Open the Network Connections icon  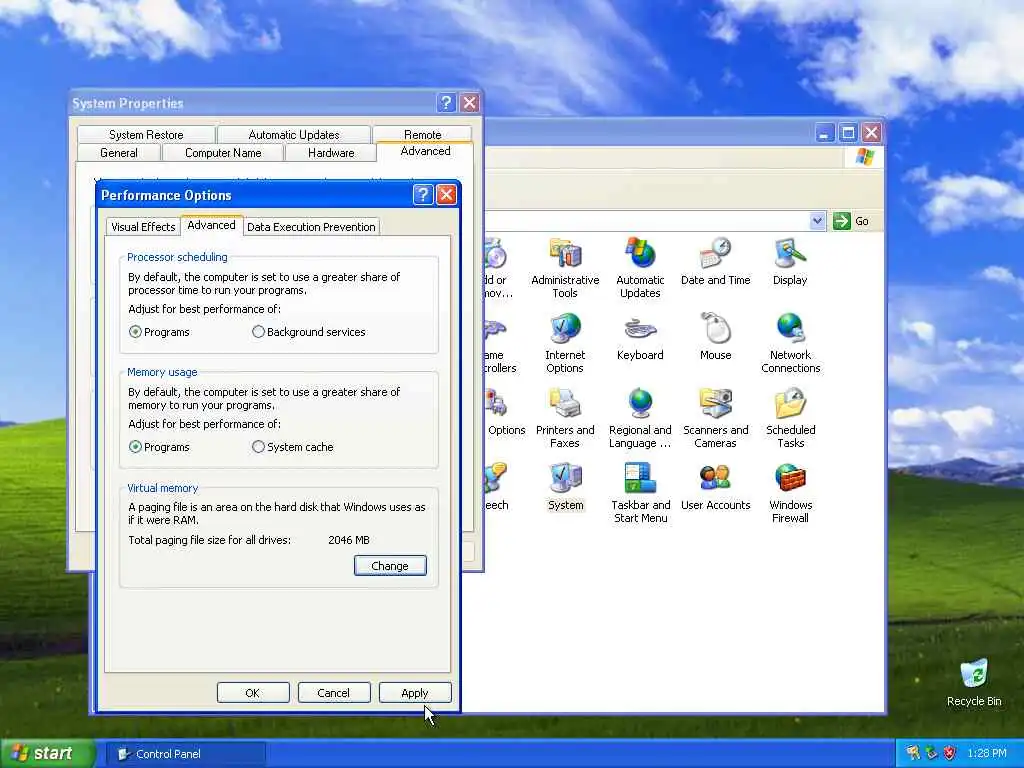(x=790, y=344)
